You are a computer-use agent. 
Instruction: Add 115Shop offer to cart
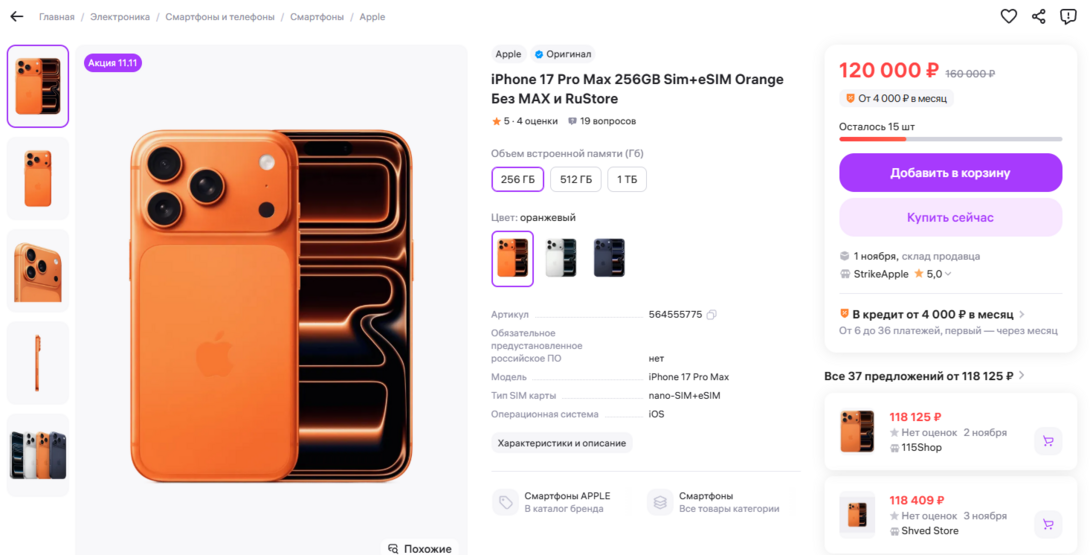click(1048, 441)
